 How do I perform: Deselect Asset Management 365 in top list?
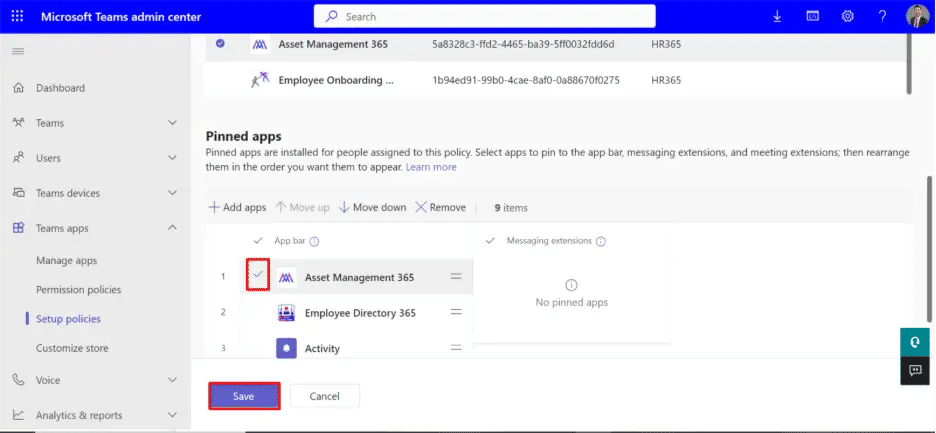pyautogui.click(x=220, y=44)
